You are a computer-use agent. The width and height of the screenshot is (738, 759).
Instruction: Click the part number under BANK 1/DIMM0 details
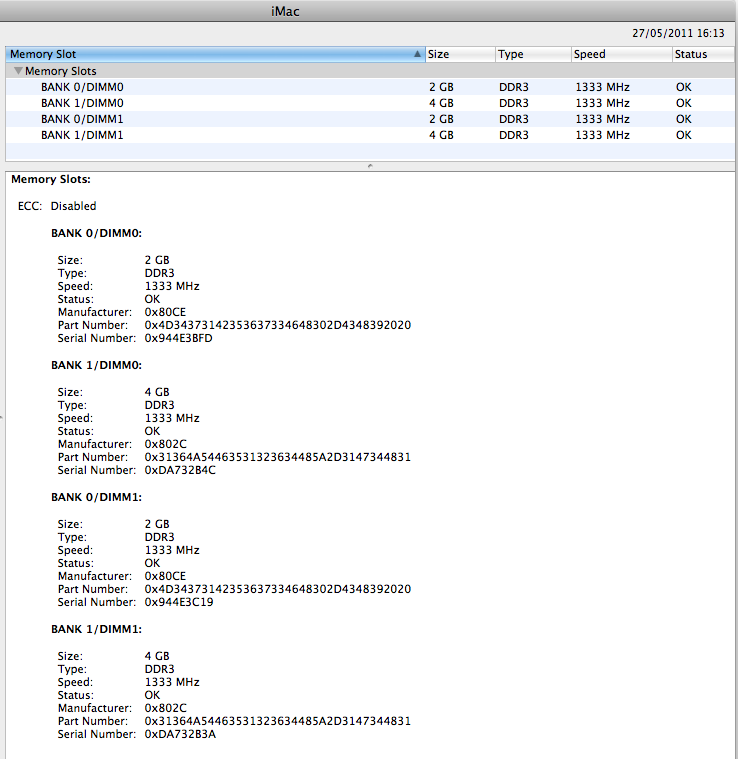point(278,457)
